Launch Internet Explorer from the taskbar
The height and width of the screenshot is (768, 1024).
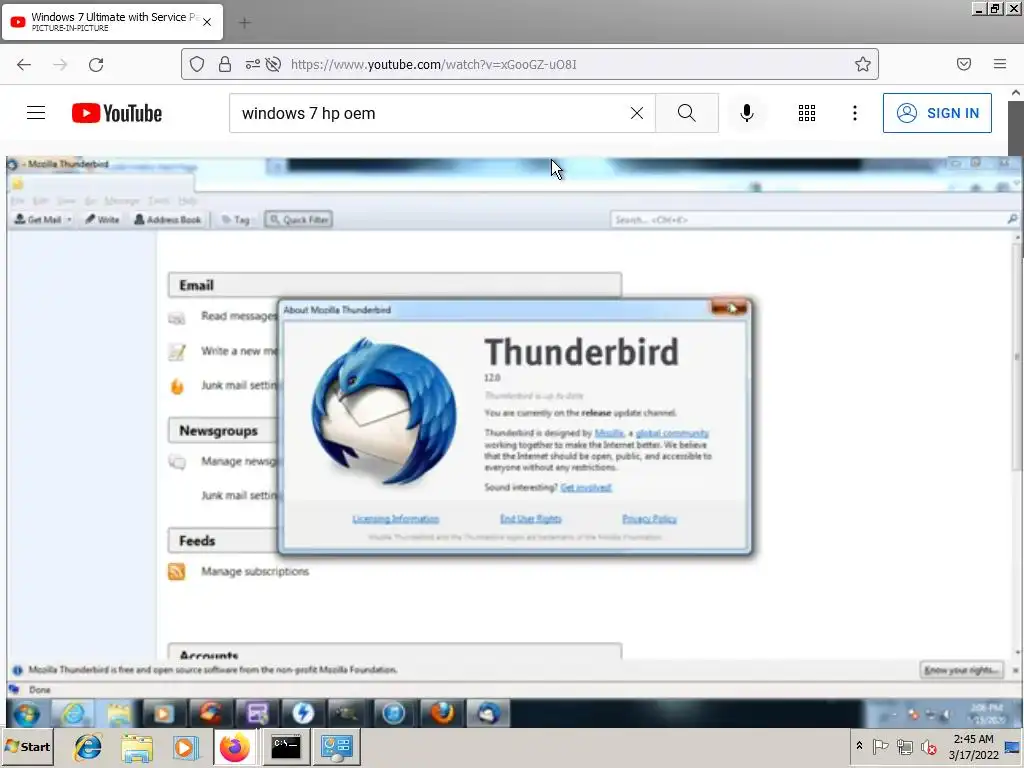click(88, 747)
